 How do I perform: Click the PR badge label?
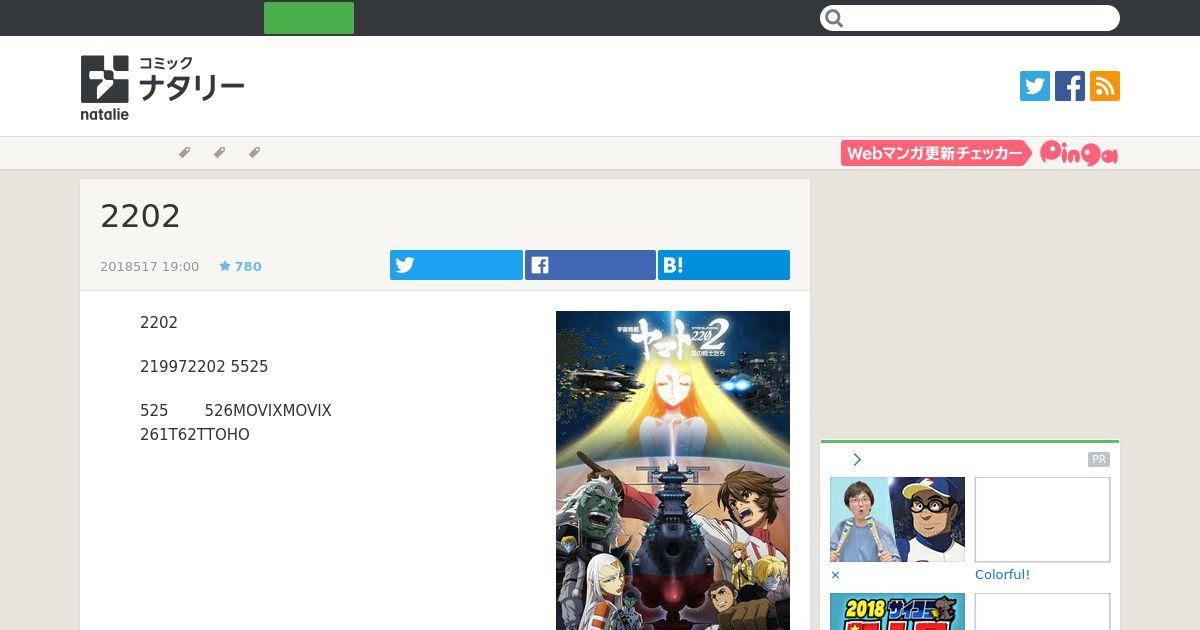pyautogui.click(x=1099, y=460)
